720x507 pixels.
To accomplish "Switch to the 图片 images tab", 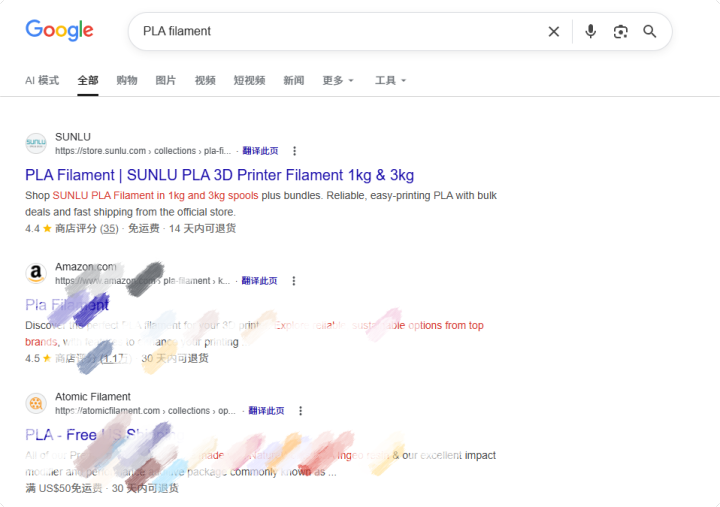I will (166, 81).
